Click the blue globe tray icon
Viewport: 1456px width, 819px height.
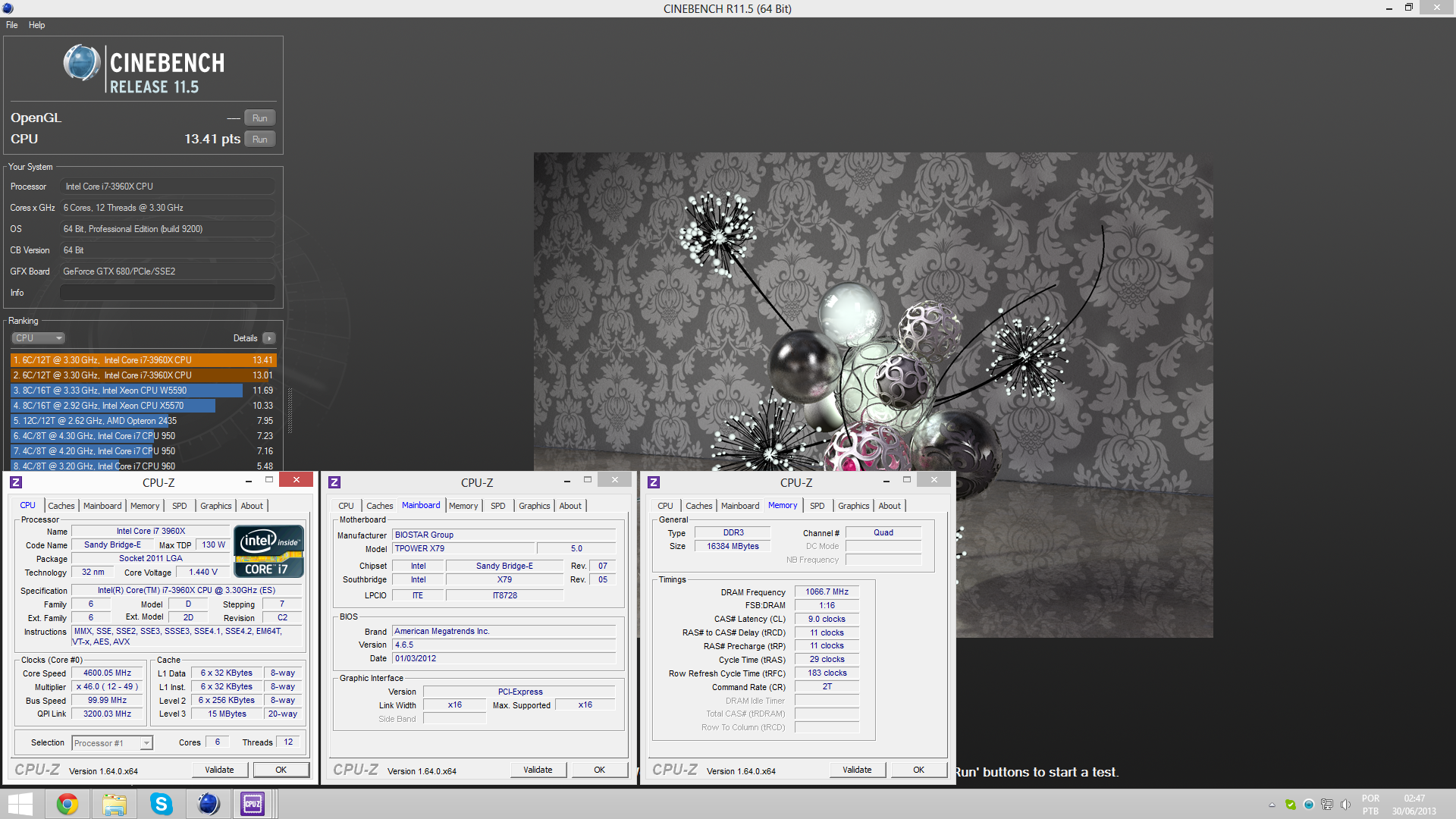click(x=1309, y=805)
